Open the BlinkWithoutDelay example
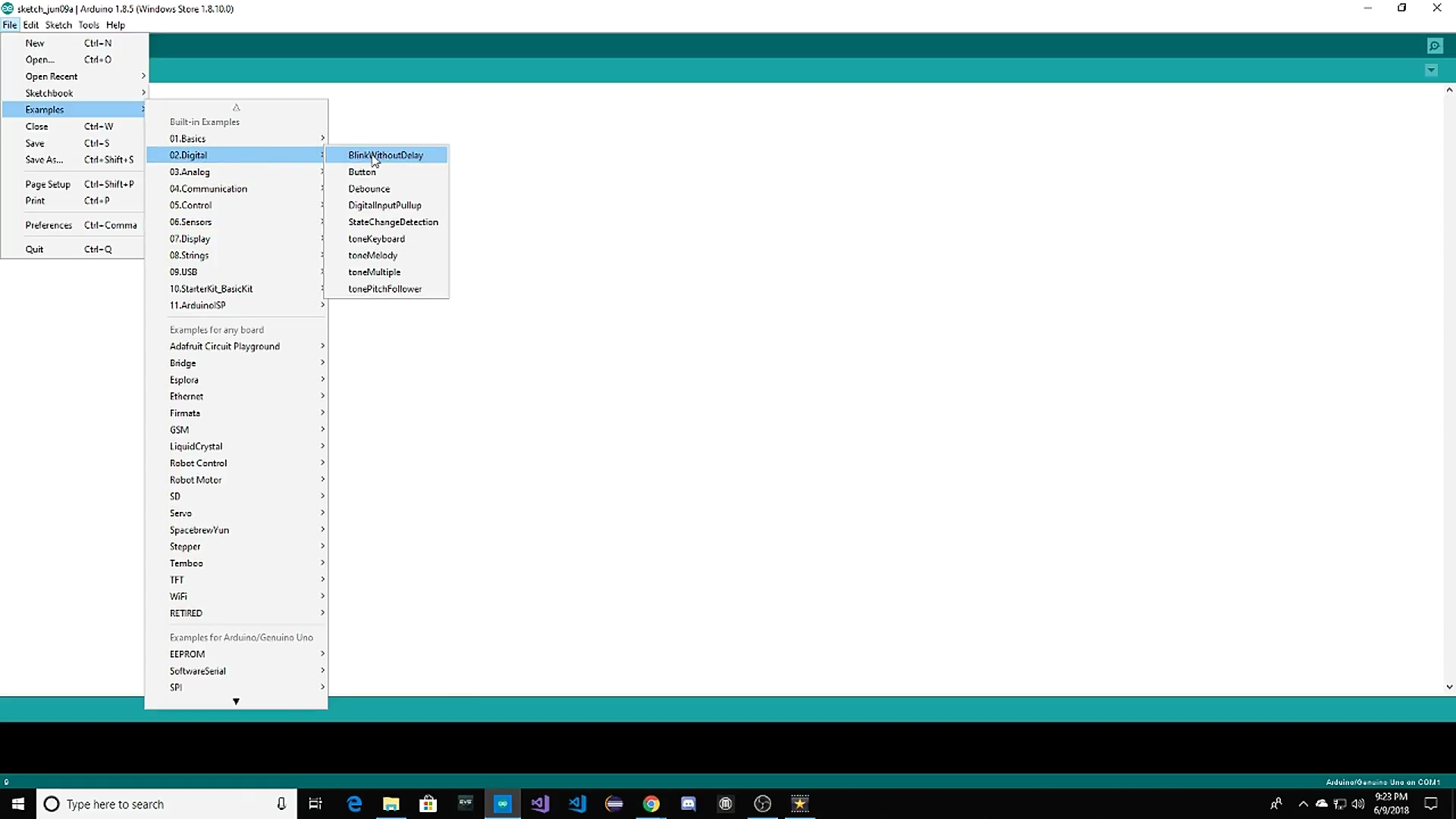Image resolution: width=1456 pixels, height=819 pixels. pyautogui.click(x=385, y=155)
